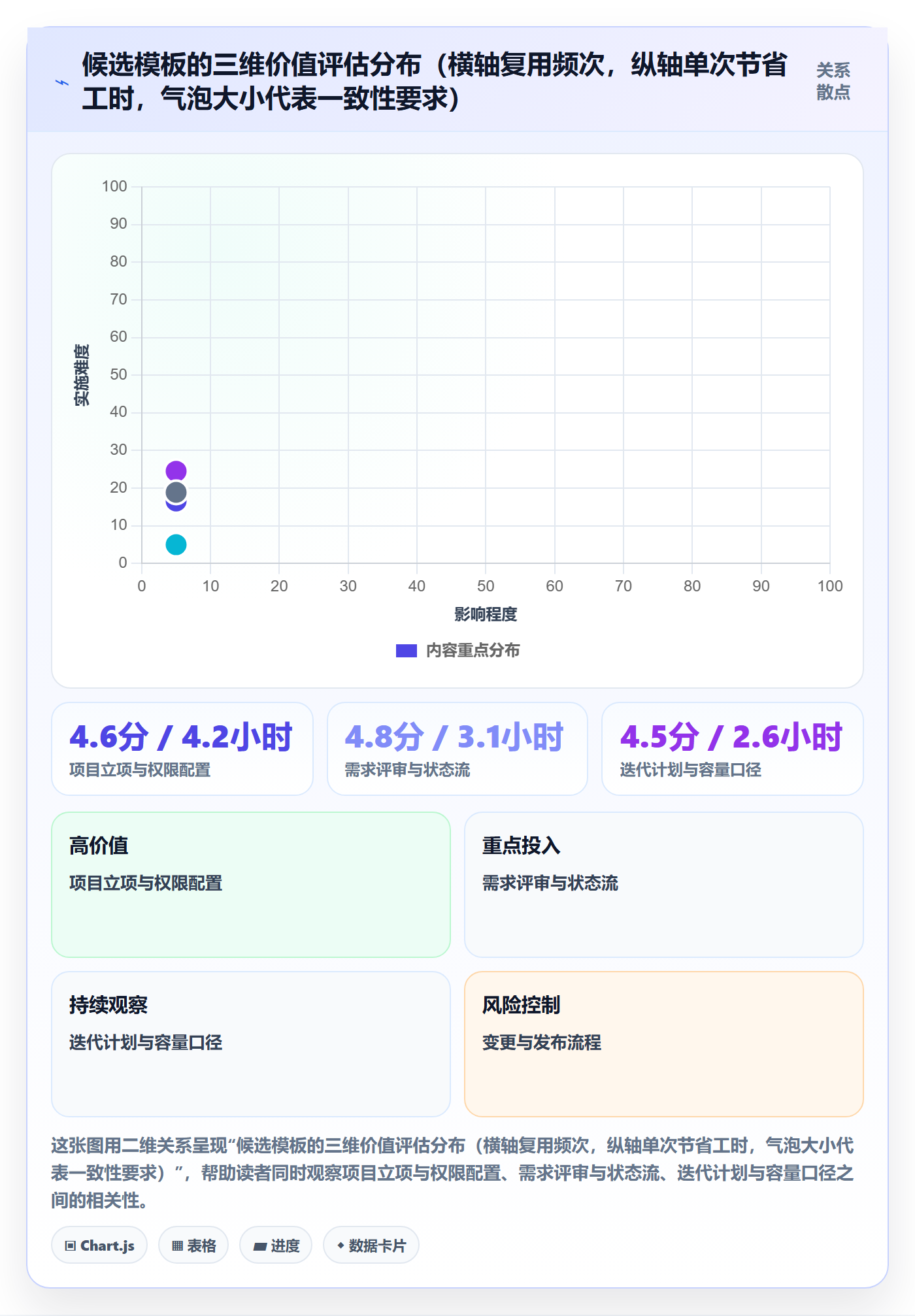Select the 持续观察 quadrant card
The image size is (915, 1316).
pos(251,1044)
